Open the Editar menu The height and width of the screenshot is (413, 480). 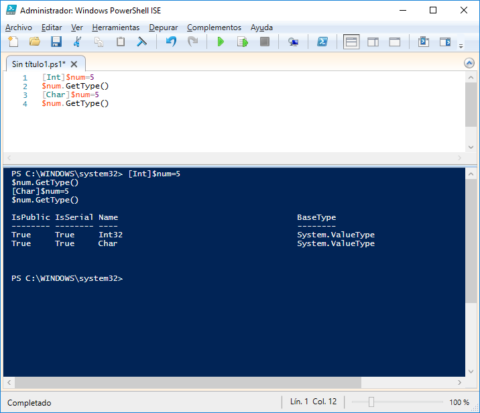pos(52,27)
